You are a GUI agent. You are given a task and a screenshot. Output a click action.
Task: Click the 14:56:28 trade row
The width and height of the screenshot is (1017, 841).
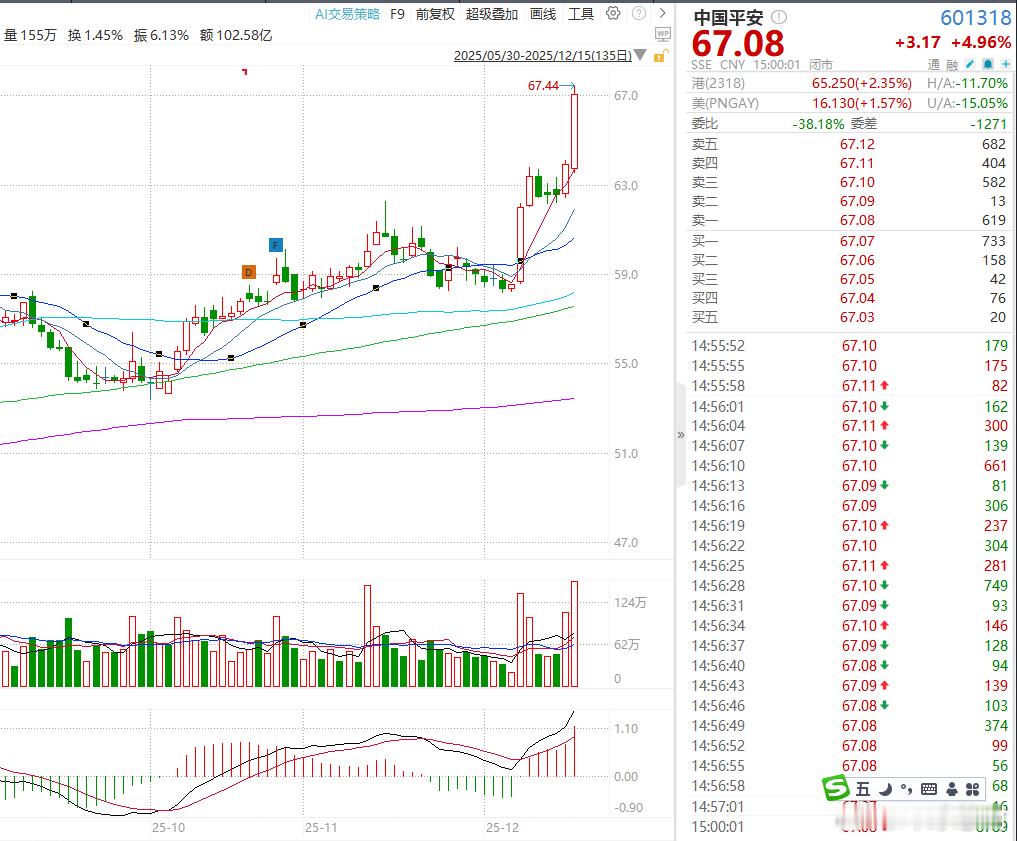tap(849, 586)
